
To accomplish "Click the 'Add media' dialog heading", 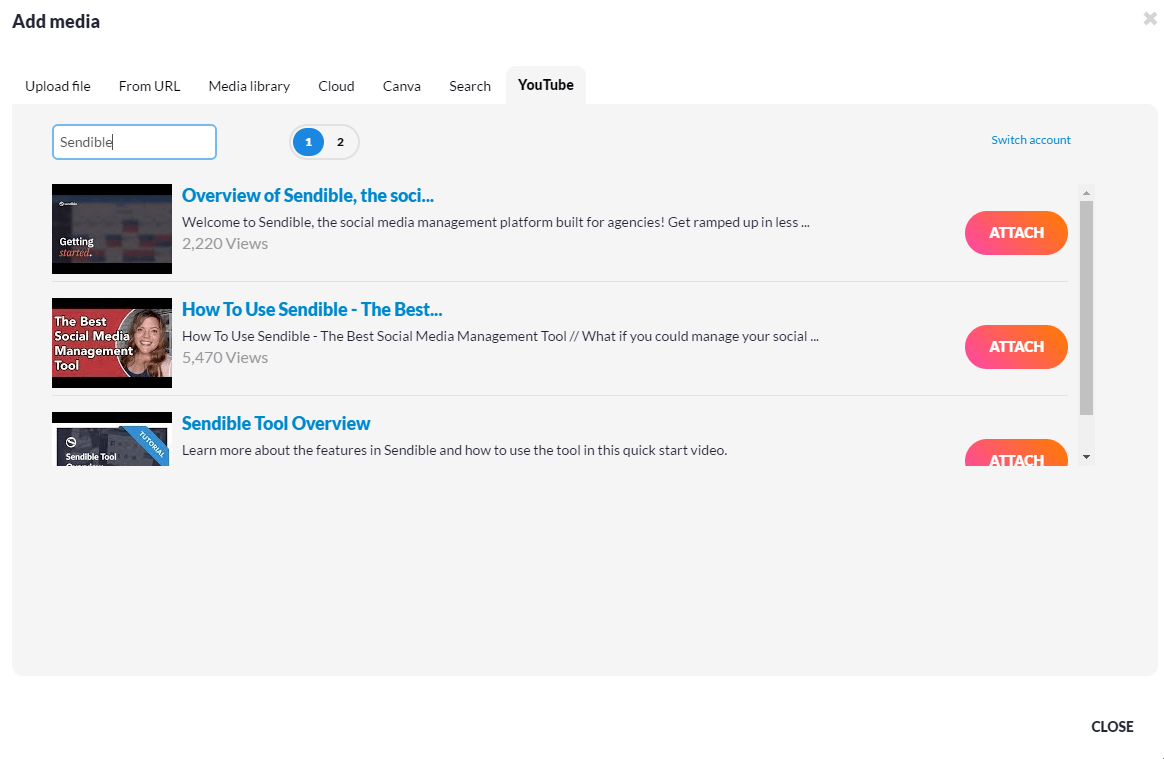I will pyautogui.click(x=56, y=22).
